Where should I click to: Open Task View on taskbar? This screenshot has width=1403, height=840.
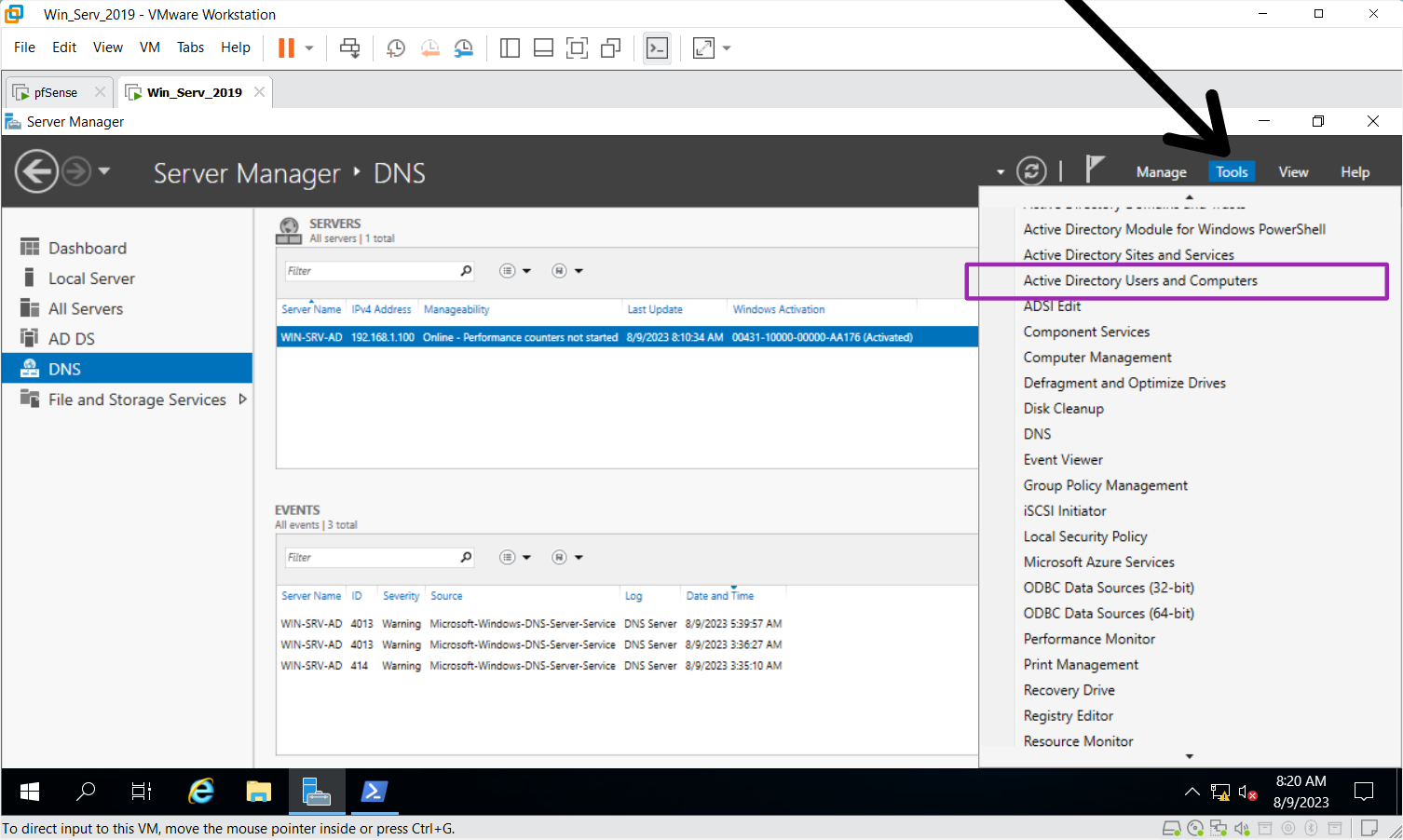click(142, 792)
